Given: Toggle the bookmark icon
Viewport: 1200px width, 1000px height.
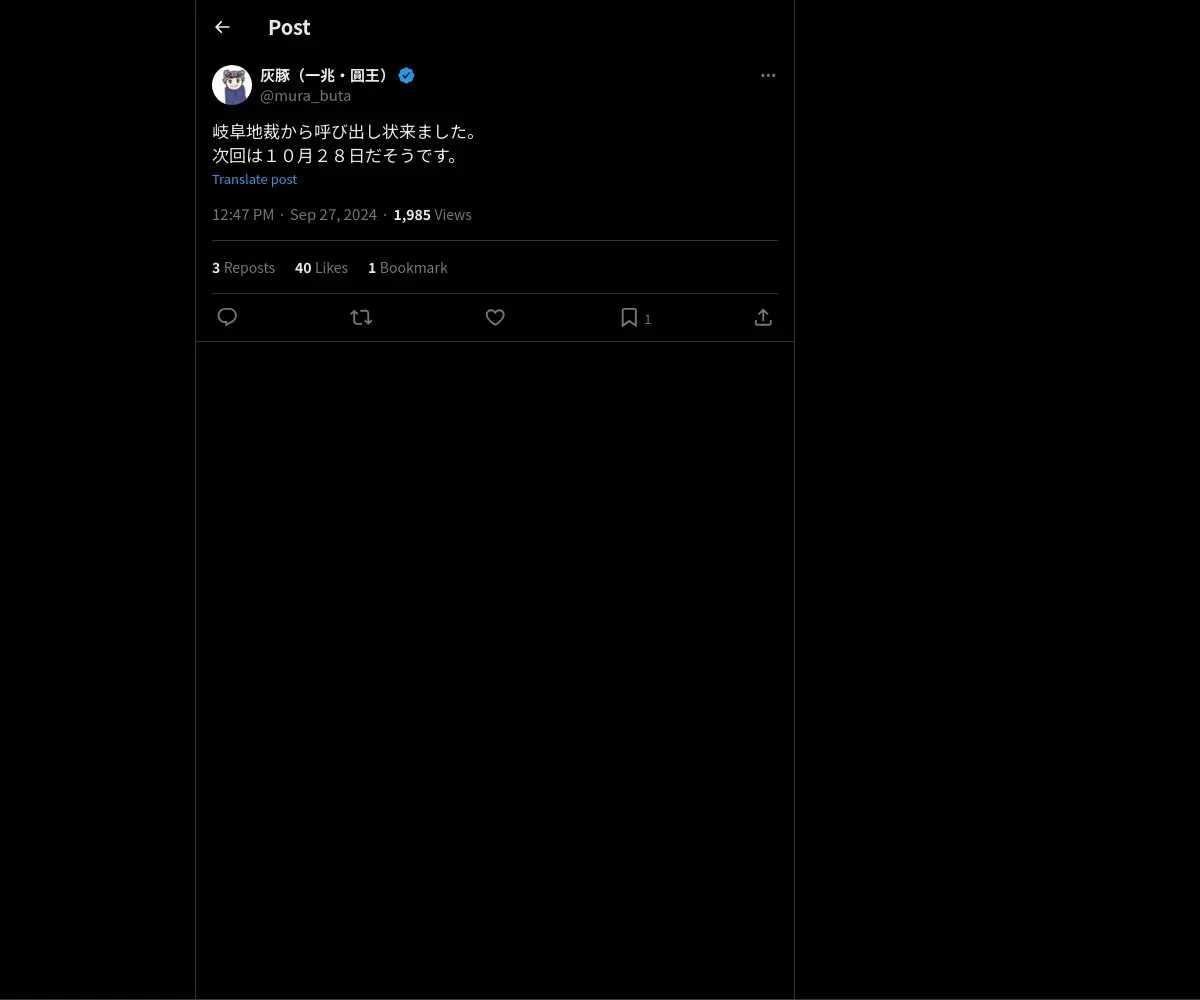Looking at the screenshot, I should (629, 317).
